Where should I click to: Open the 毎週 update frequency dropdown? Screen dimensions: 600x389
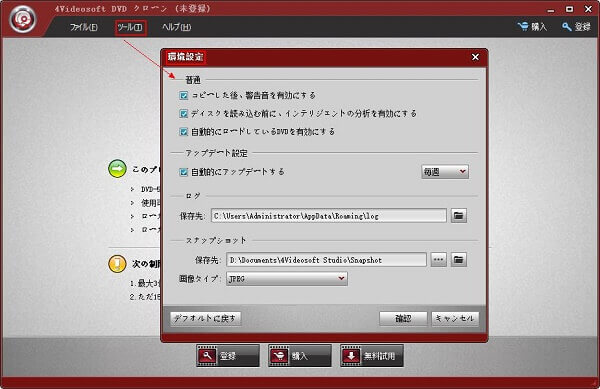[445, 172]
